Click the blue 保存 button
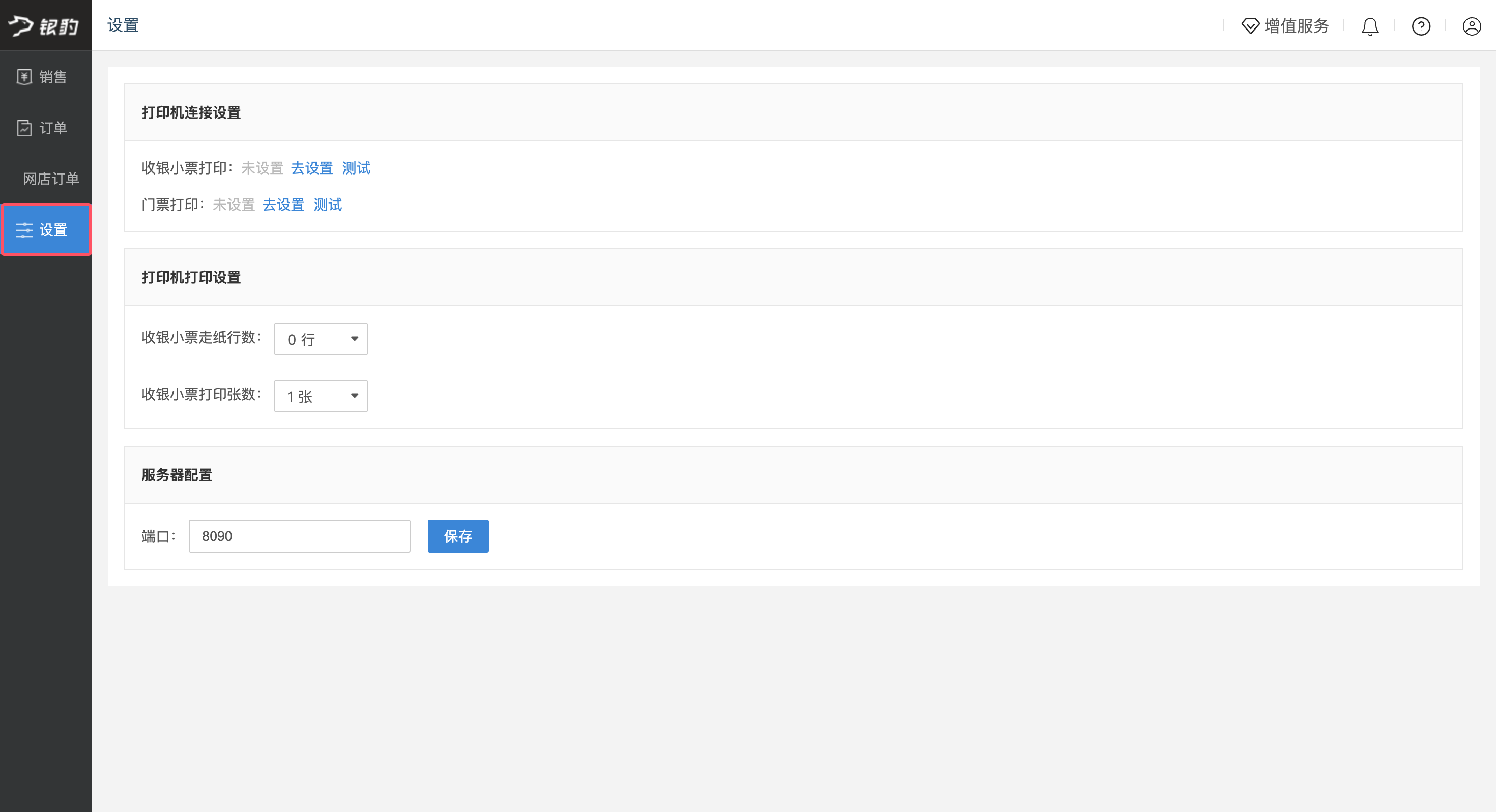This screenshot has height=812, width=1496. tap(458, 536)
